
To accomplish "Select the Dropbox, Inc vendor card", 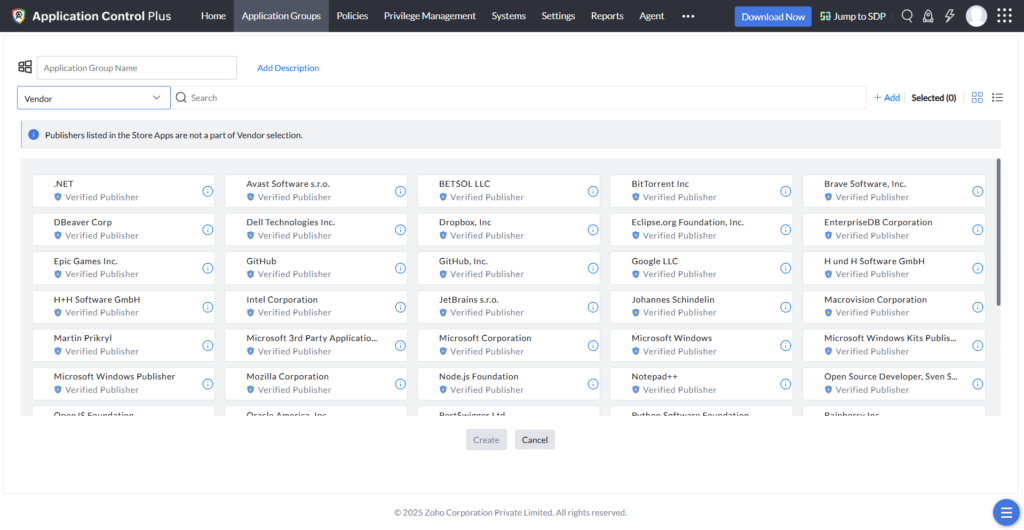I will tap(509, 229).
